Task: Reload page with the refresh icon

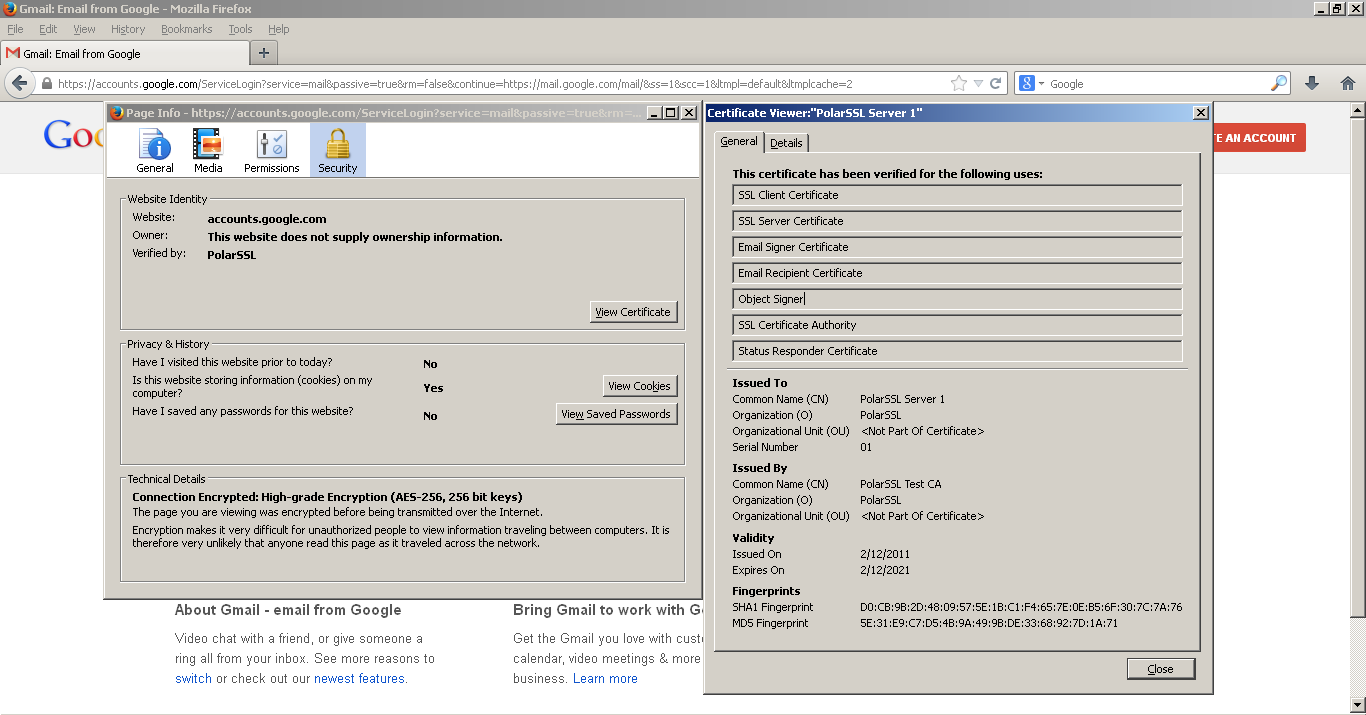Action: click(996, 84)
